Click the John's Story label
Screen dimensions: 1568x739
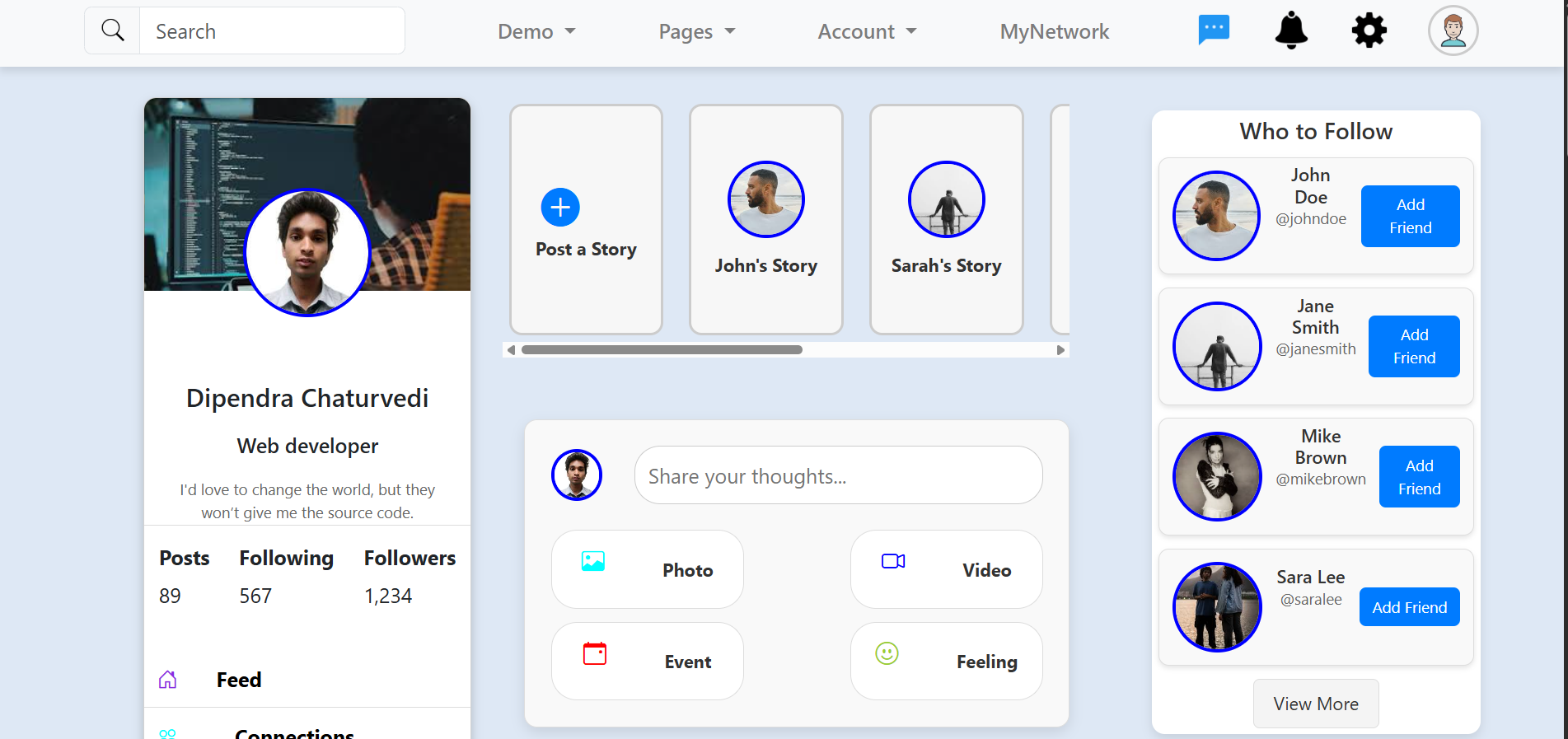tap(766, 265)
